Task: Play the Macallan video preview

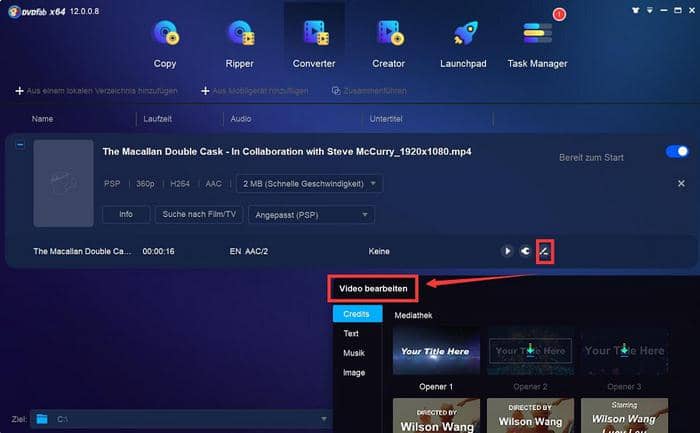Action: coord(507,251)
